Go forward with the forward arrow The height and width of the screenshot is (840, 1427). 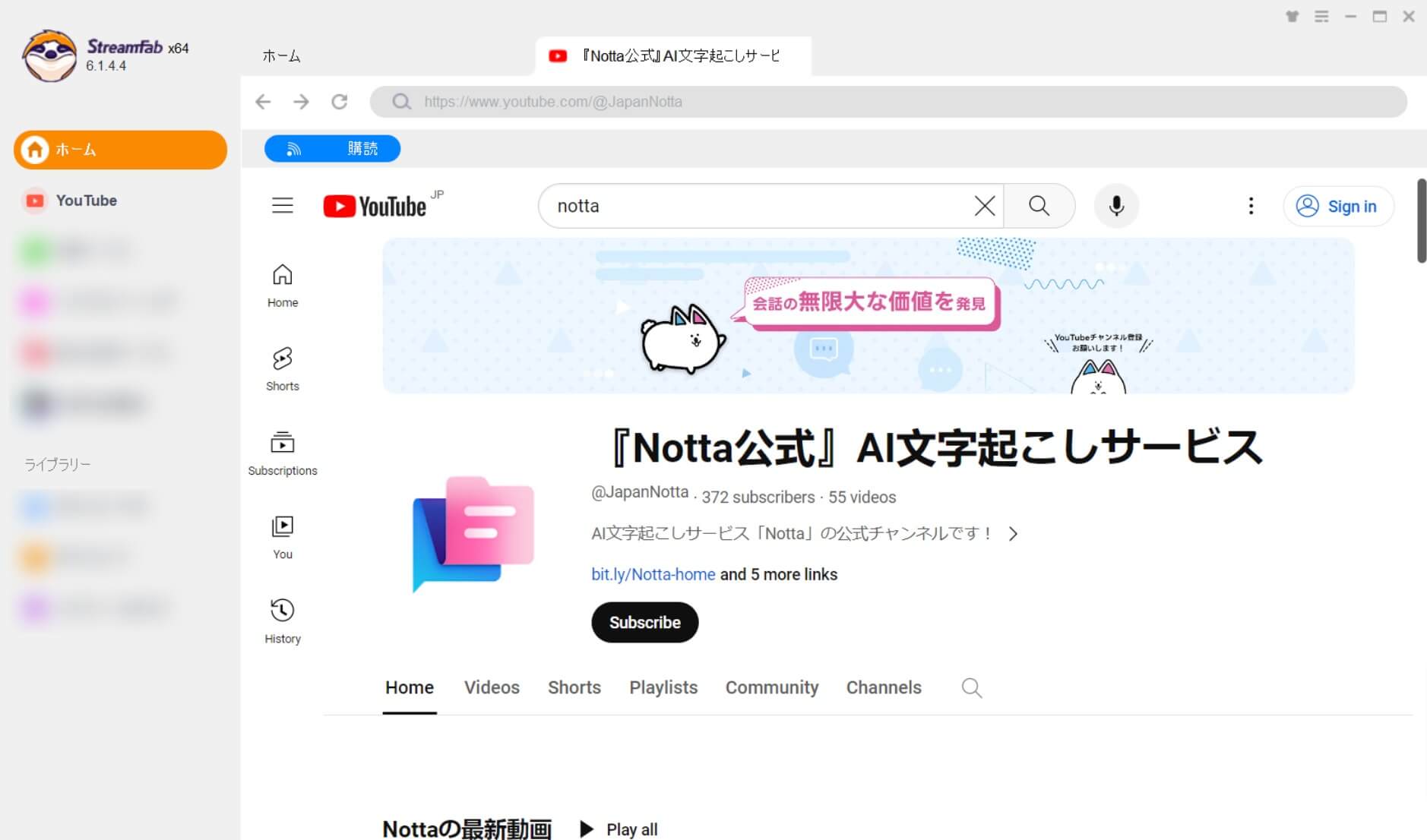[x=302, y=102]
